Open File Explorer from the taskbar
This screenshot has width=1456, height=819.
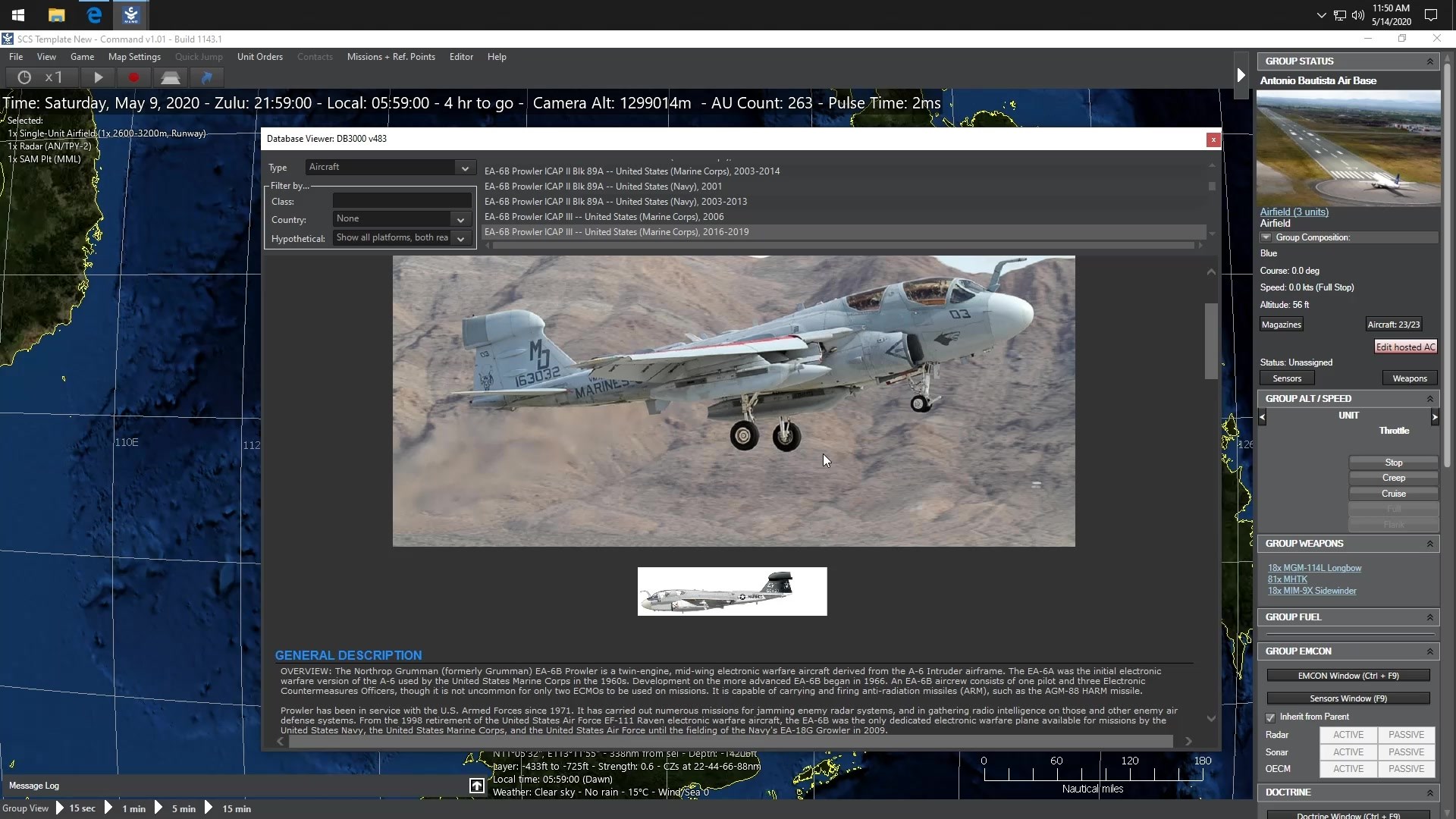[x=56, y=14]
